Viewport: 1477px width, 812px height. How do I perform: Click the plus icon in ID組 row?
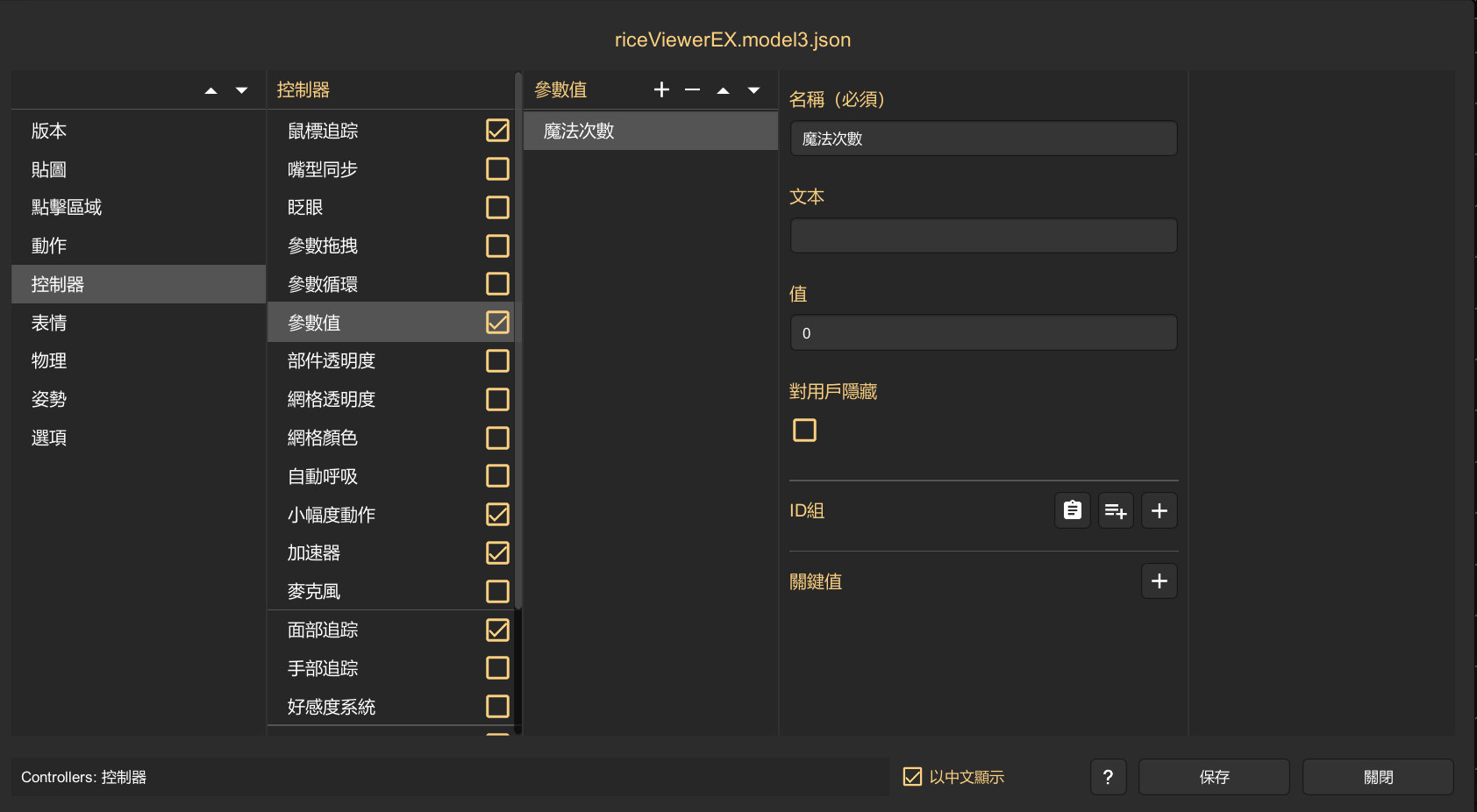click(x=1159, y=510)
